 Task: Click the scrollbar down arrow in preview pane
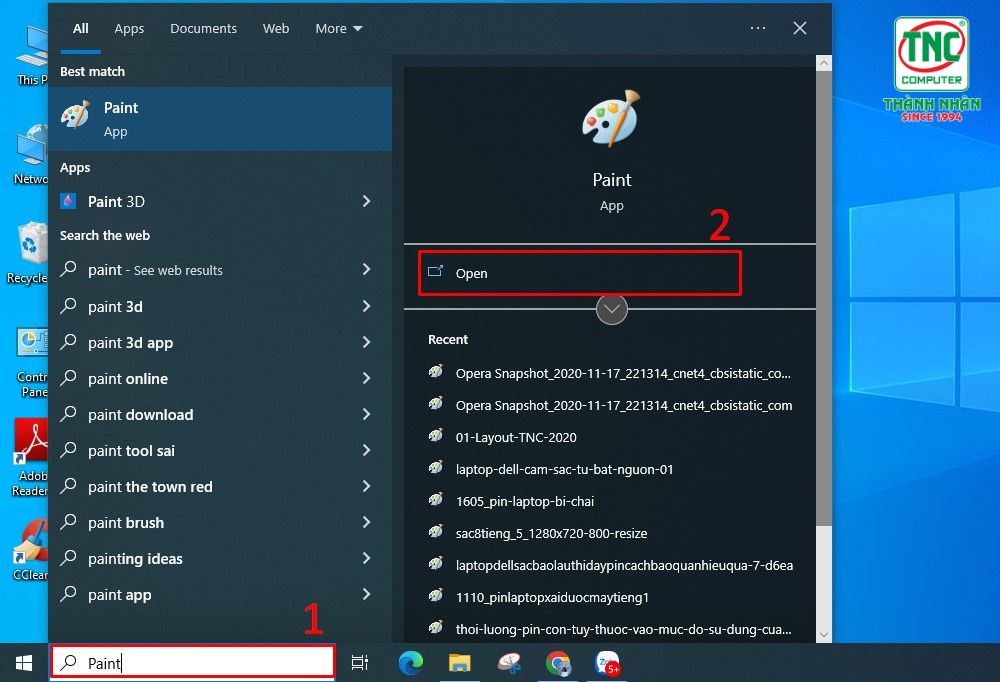point(824,635)
